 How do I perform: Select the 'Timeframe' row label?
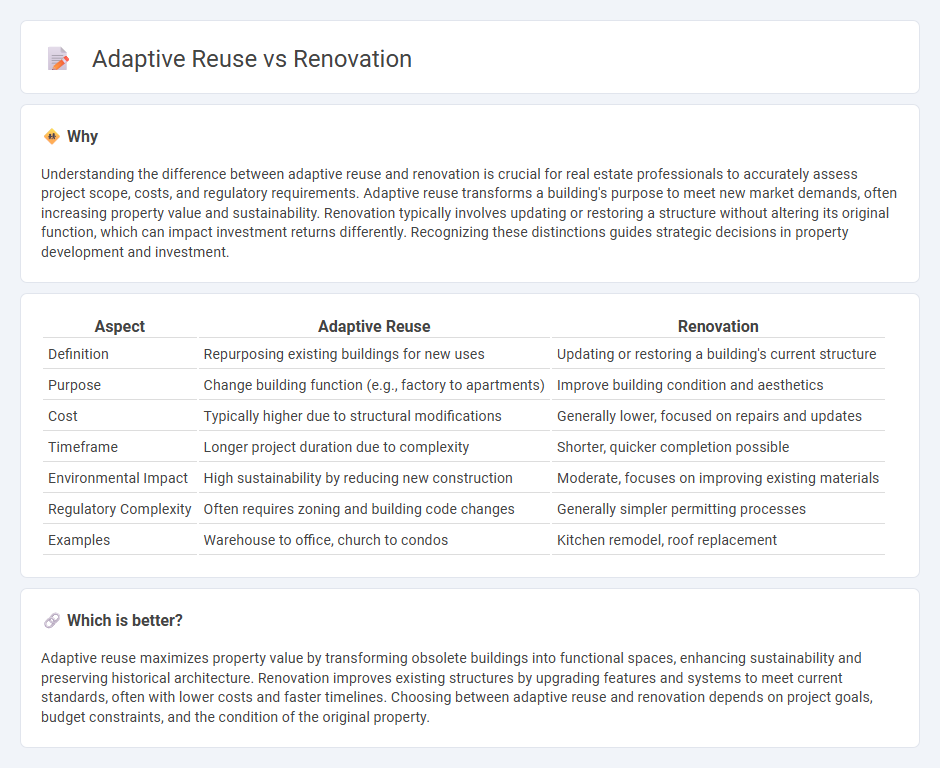pos(83,447)
